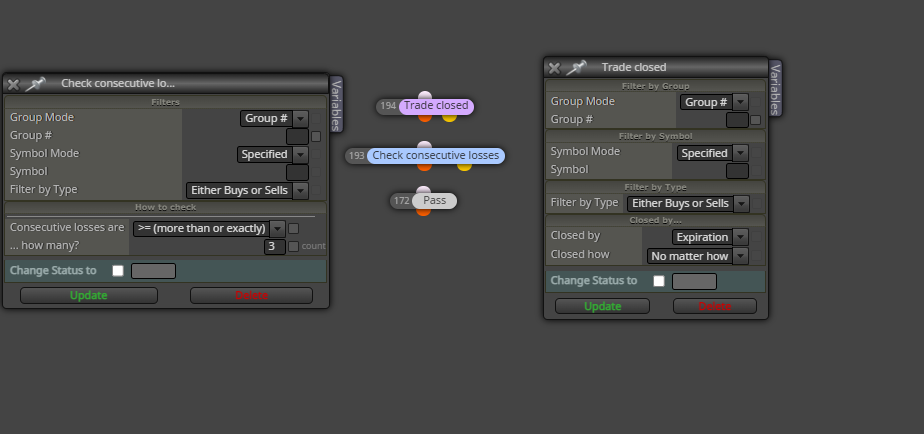Select the grey Pass block
This screenshot has height=434, width=924.
tap(434, 200)
